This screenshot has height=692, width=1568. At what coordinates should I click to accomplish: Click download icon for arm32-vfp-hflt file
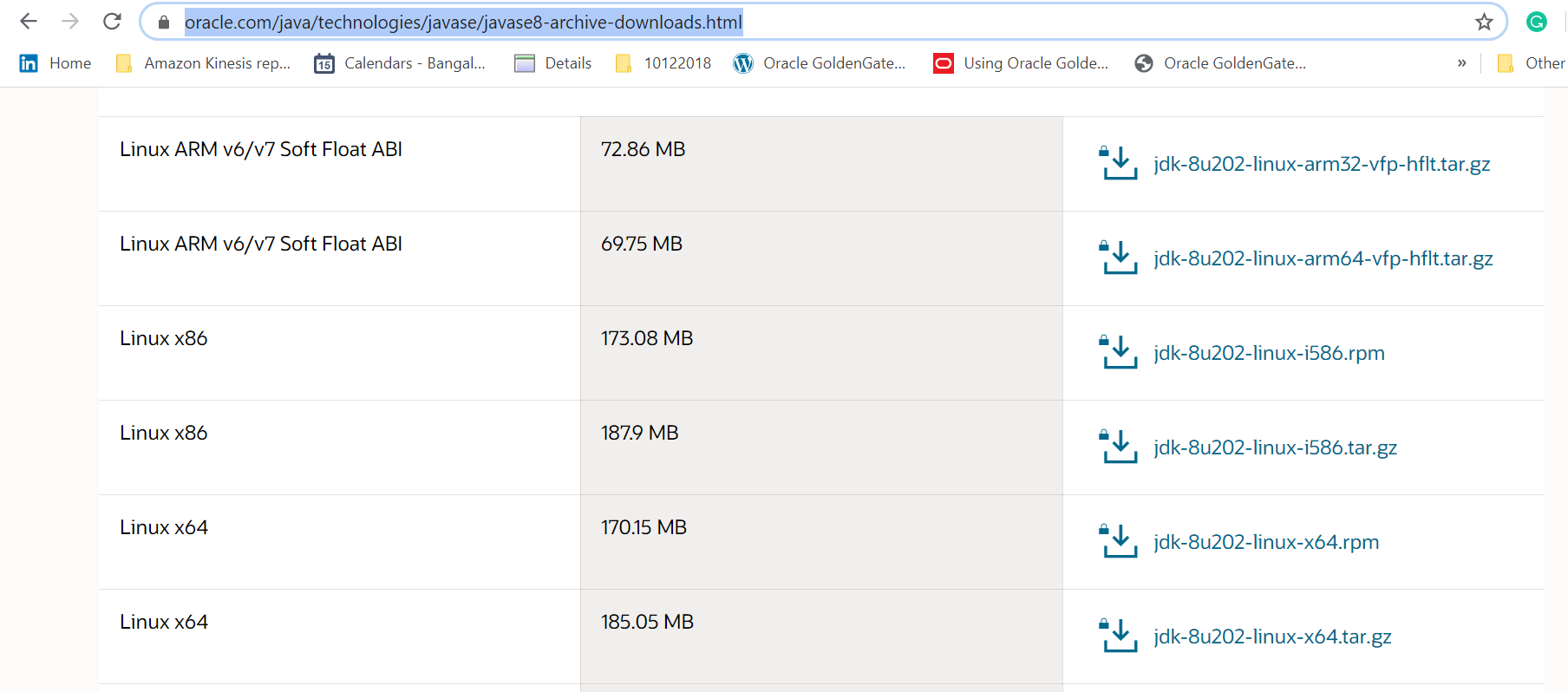[1119, 163]
